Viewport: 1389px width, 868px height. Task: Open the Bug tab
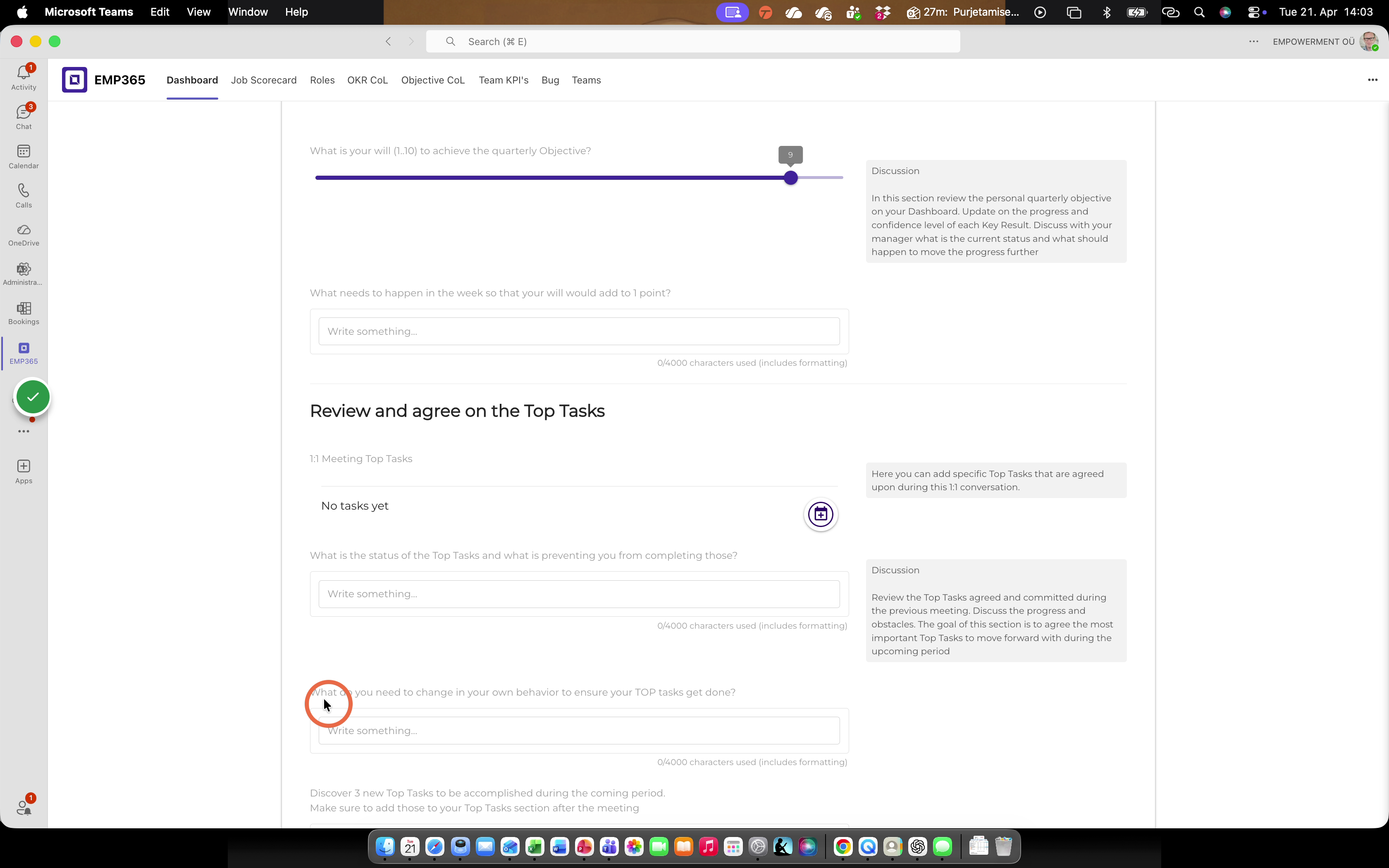[550, 80]
